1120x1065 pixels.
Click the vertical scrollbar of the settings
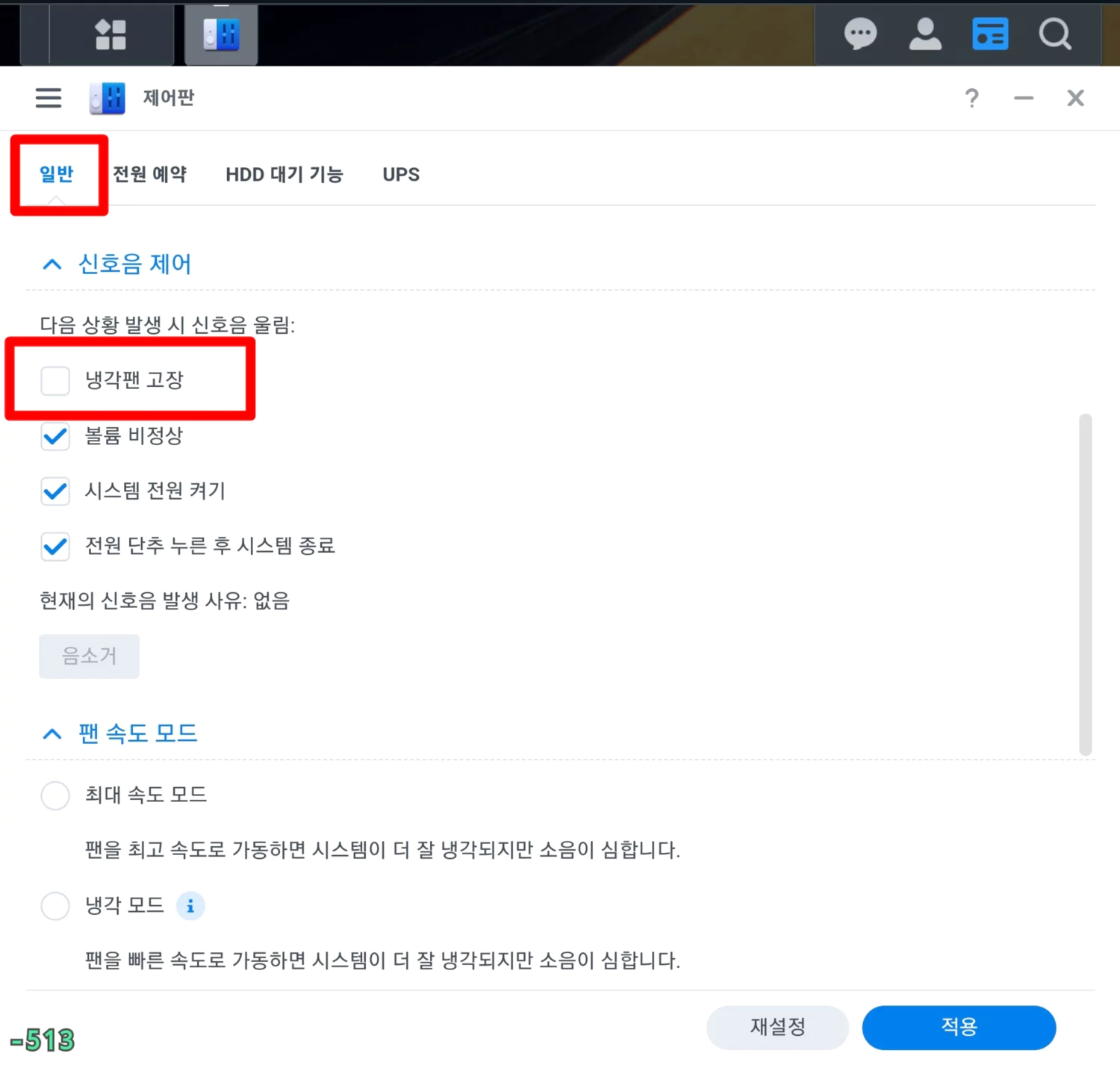1086,585
